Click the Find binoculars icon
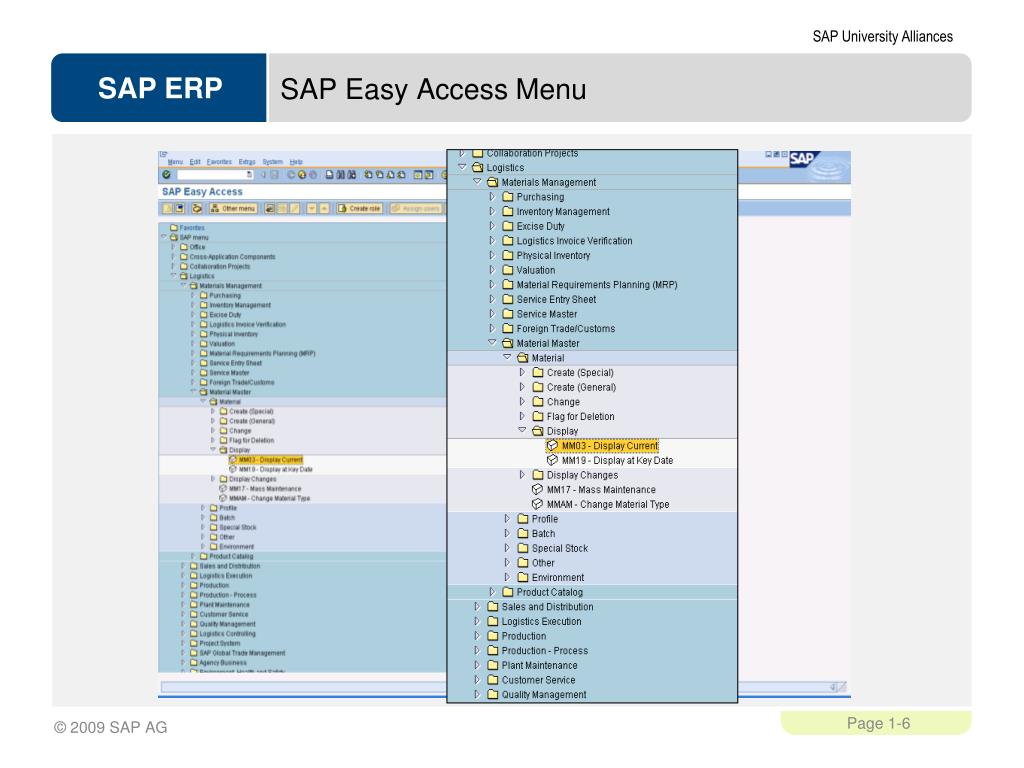The width and height of the screenshot is (1024, 768). (340, 174)
